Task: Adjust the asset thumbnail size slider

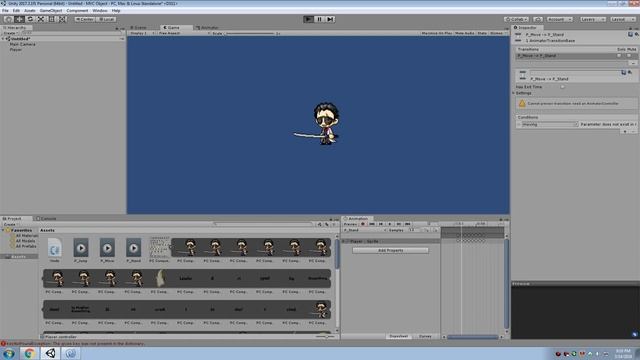Action: click(x=326, y=337)
